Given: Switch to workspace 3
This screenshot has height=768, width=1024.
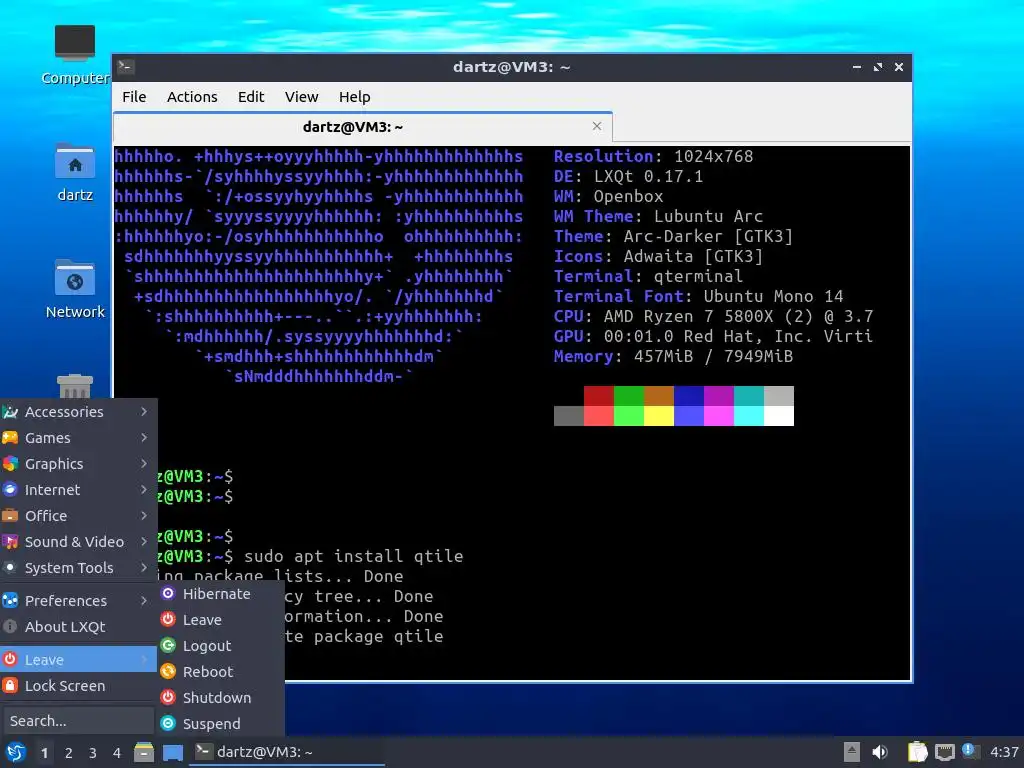Looking at the screenshot, I should [x=93, y=753].
